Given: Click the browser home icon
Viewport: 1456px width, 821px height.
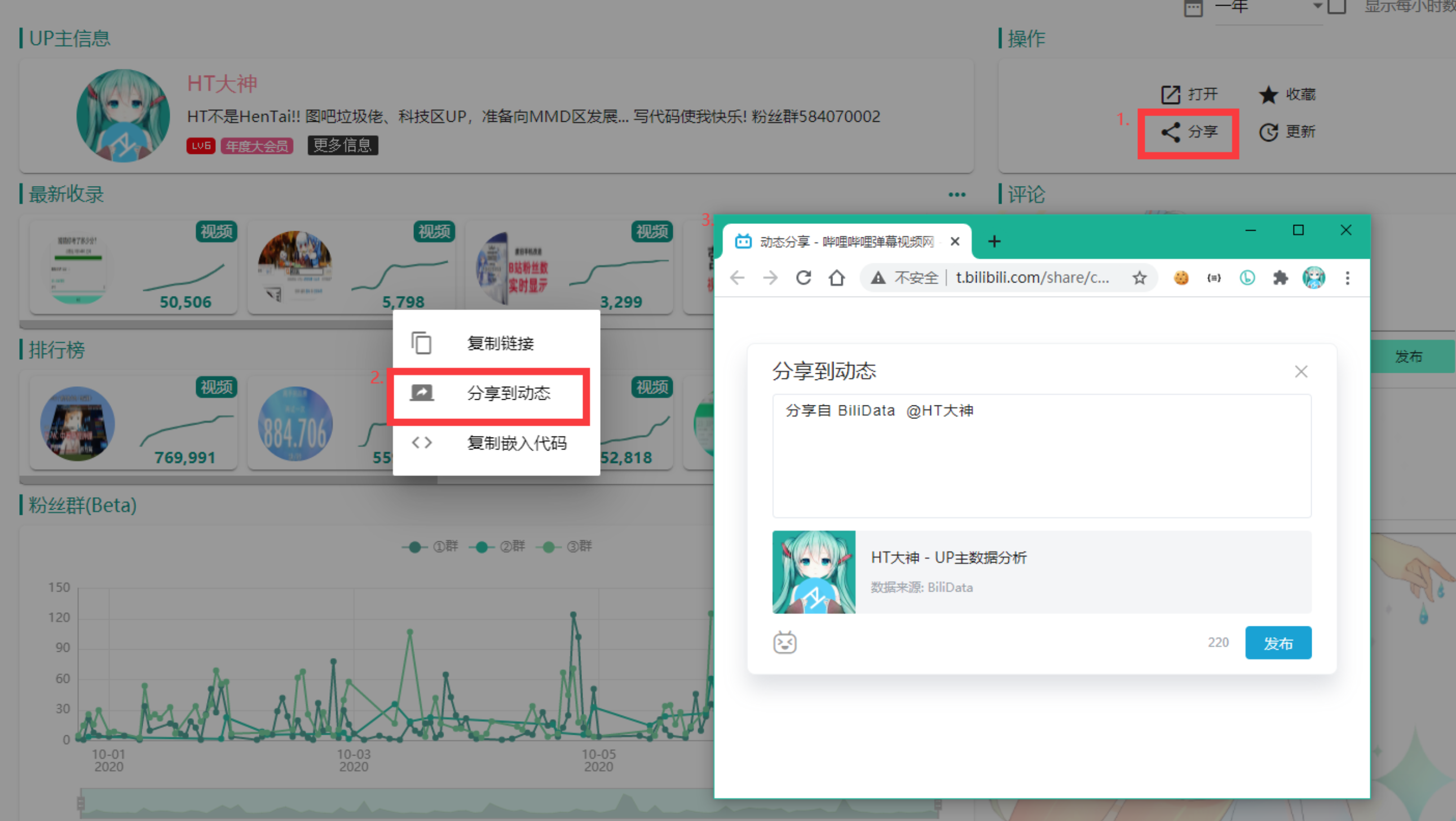Looking at the screenshot, I should click(836, 278).
